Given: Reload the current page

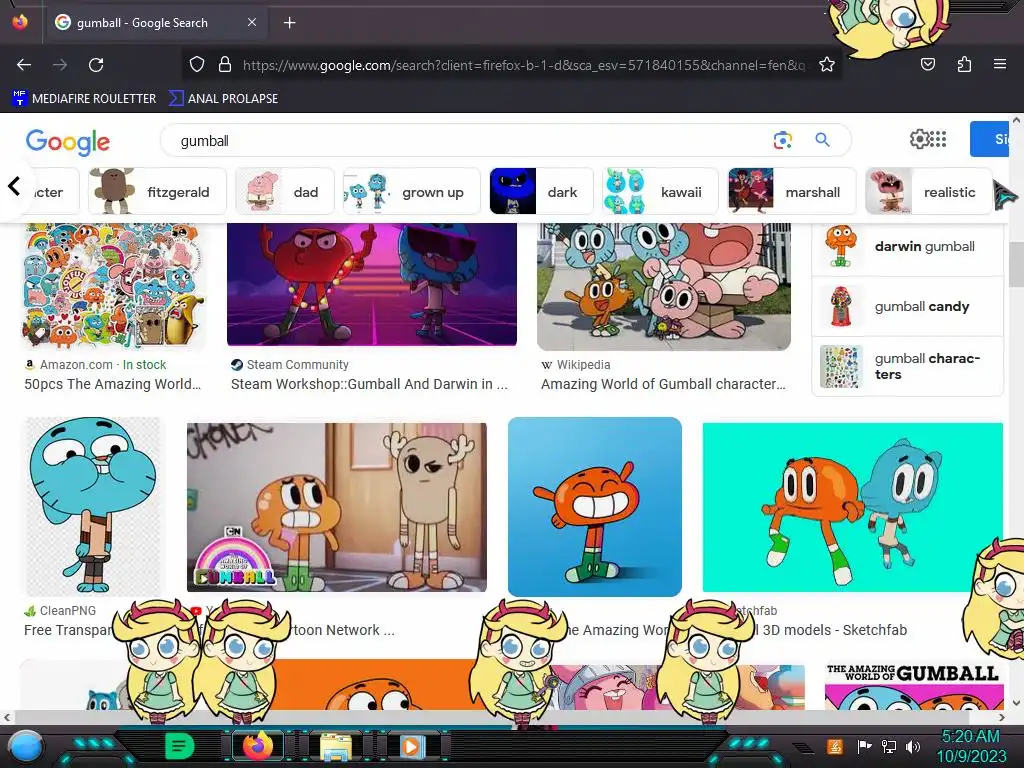Looking at the screenshot, I should click(96, 65).
